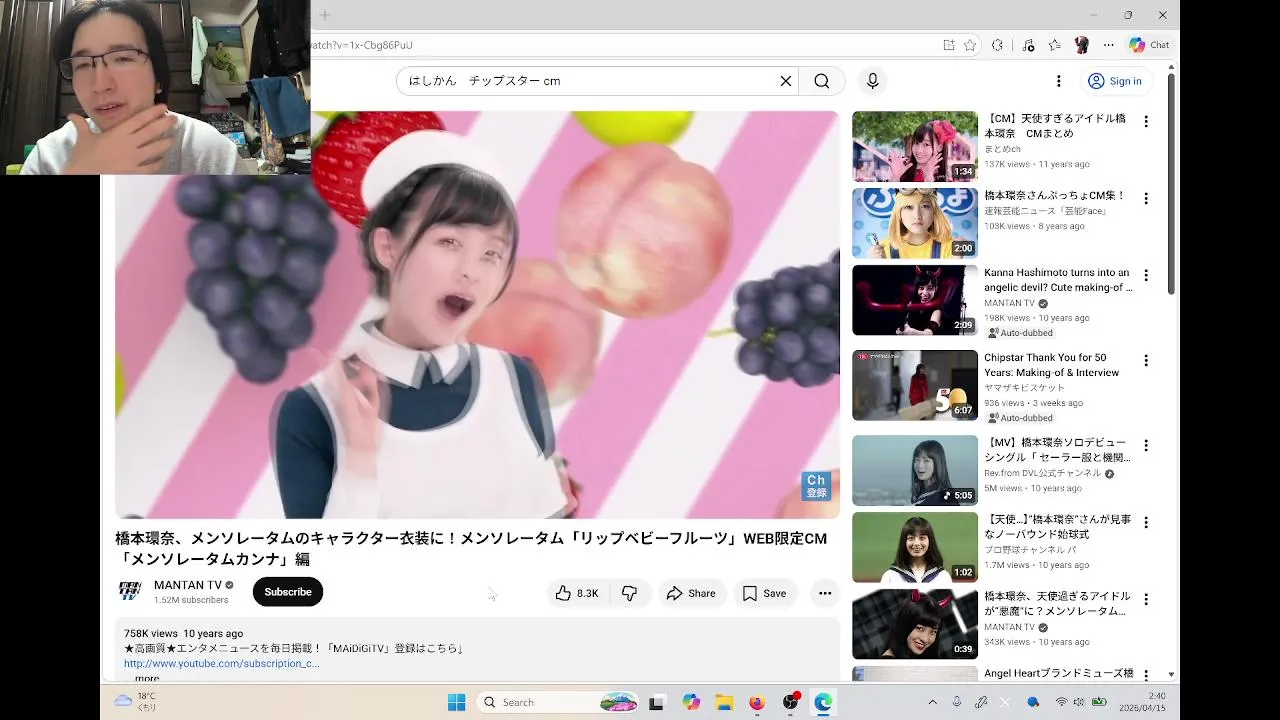The width and height of the screenshot is (1280, 720).
Task: Click the video player to pause
Action: [477, 315]
